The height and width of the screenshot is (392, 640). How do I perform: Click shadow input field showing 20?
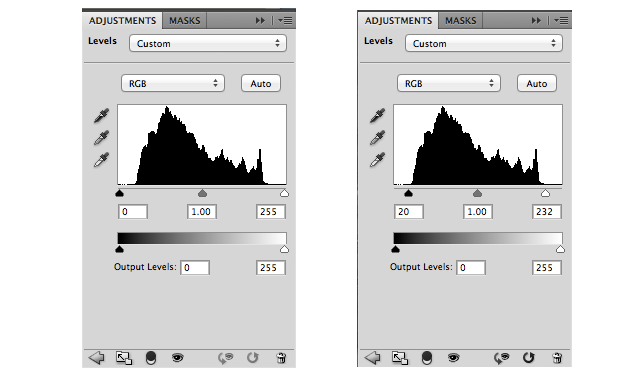[409, 212]
